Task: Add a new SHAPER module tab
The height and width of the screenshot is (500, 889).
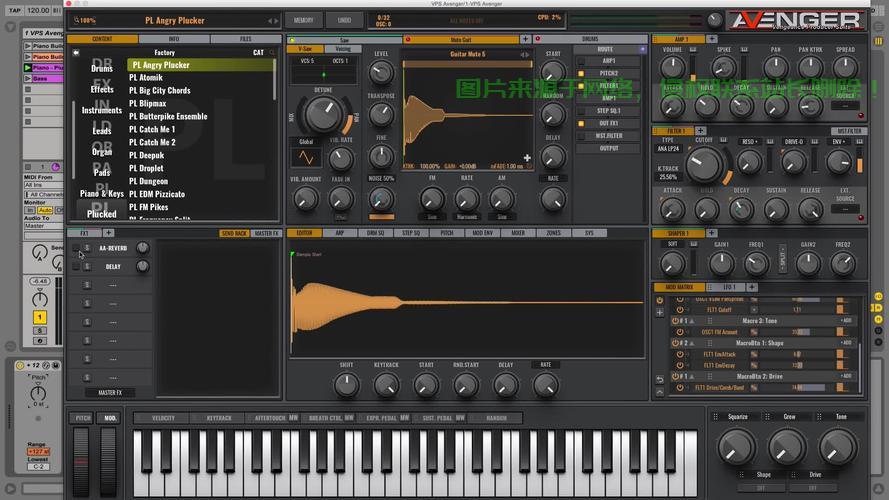Action: (712, 233)
